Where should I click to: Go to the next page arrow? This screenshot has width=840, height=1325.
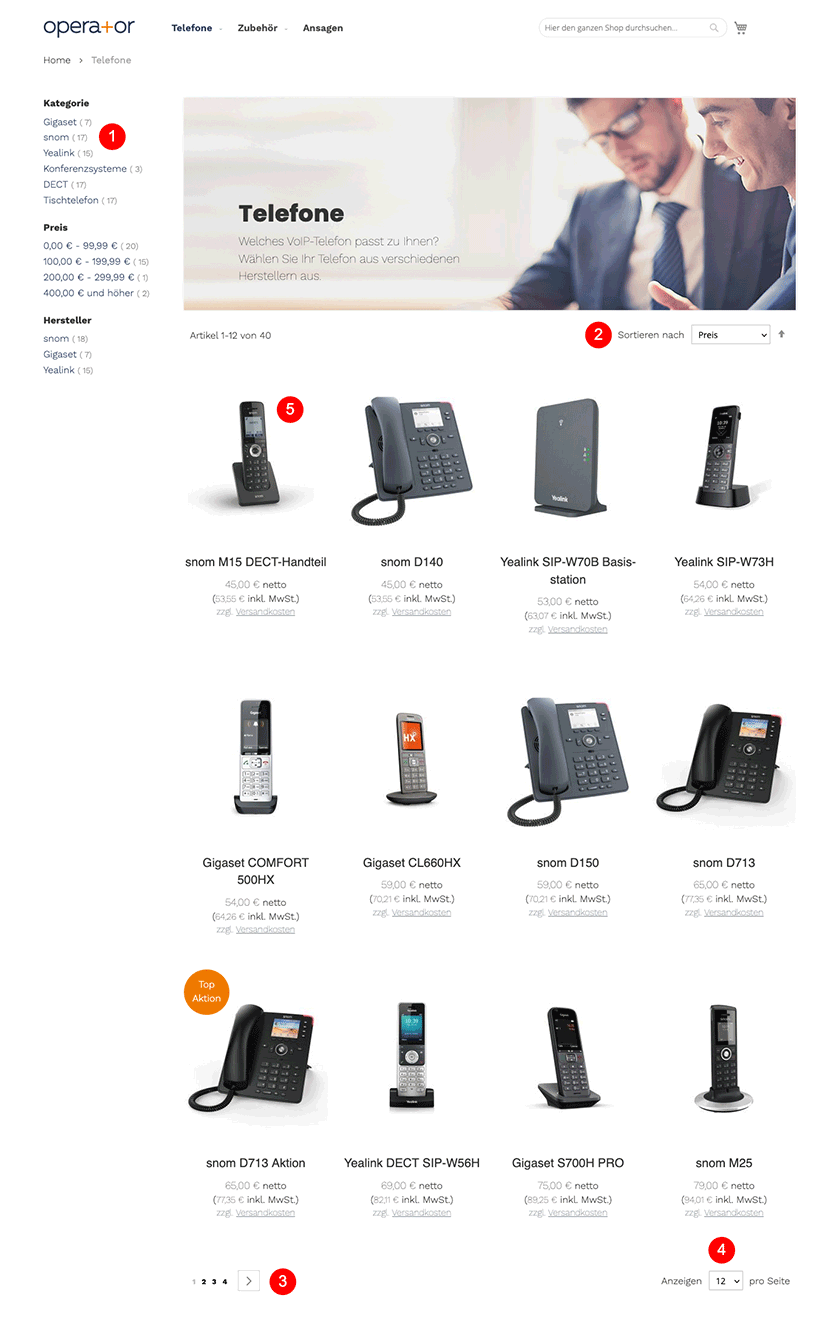tap(249, 1281)
